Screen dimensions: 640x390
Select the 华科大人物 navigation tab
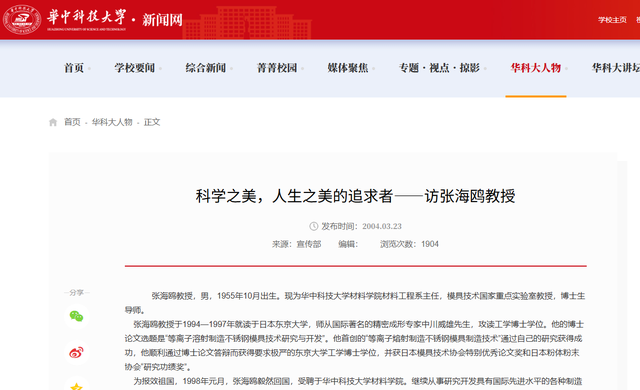(x=536, y=68)
